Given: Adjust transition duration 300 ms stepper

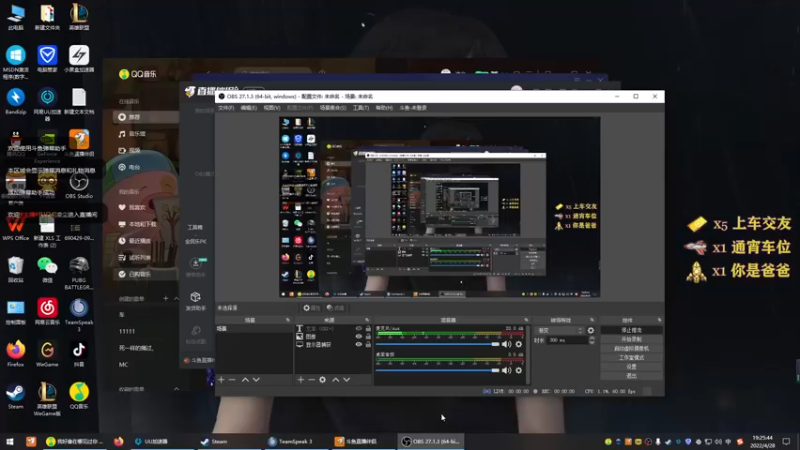Looking at the screenshot, I should pos(592,340).
